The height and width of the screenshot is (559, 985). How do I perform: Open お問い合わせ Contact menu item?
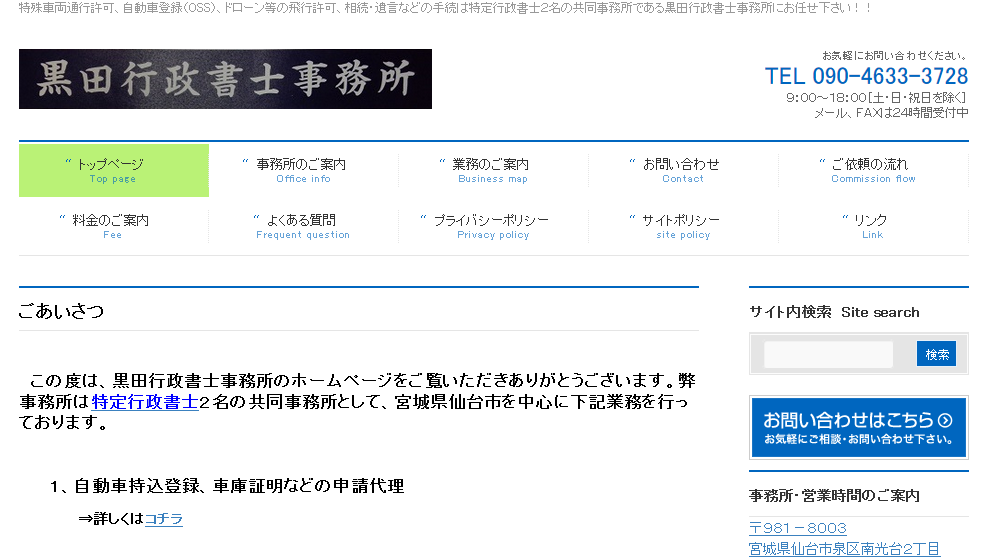tap(683, 170)
